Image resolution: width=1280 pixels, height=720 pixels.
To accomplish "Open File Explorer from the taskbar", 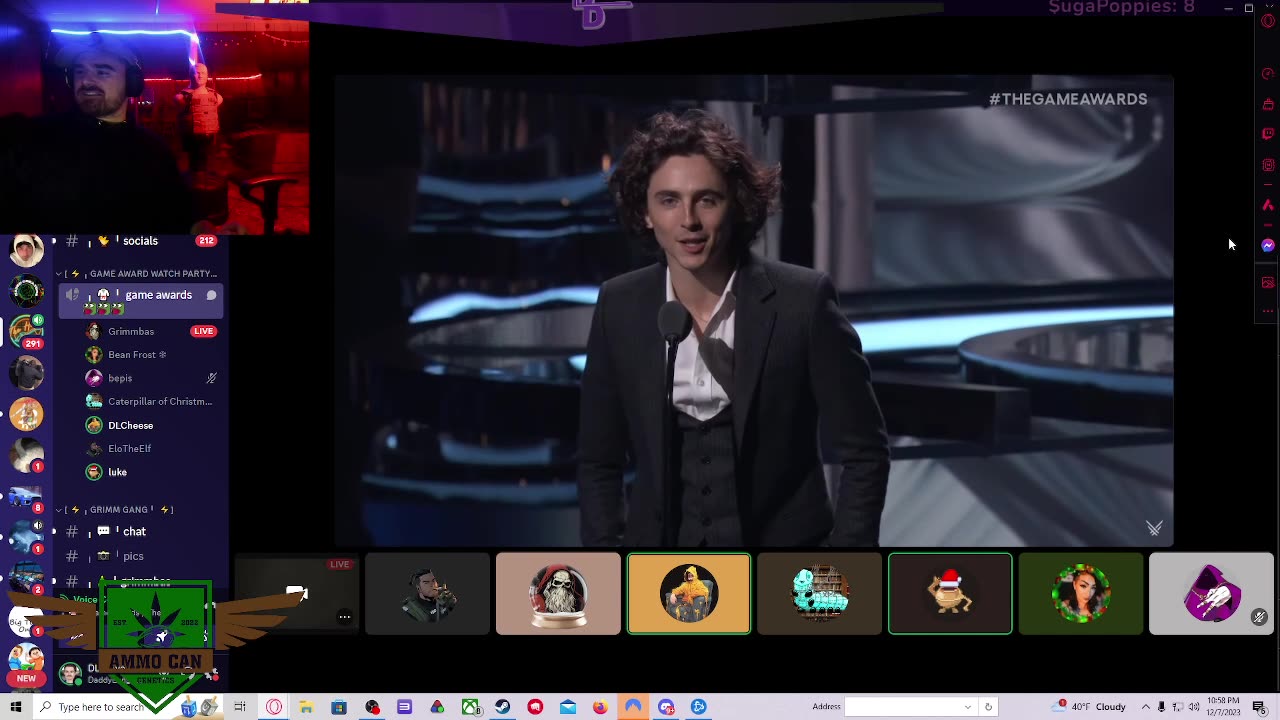I will point(306,707).
